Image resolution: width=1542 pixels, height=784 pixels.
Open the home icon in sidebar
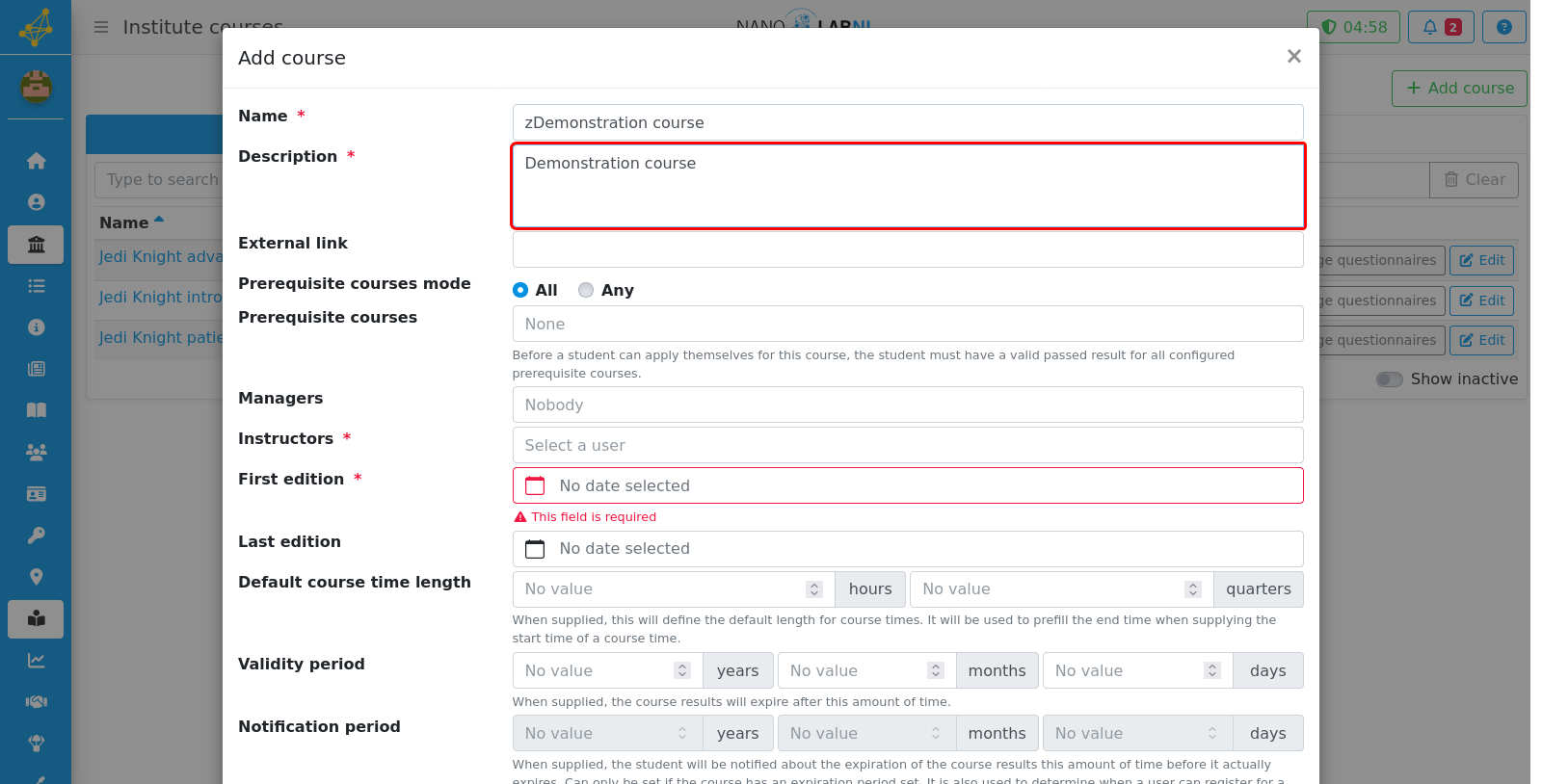click(36, 161)
